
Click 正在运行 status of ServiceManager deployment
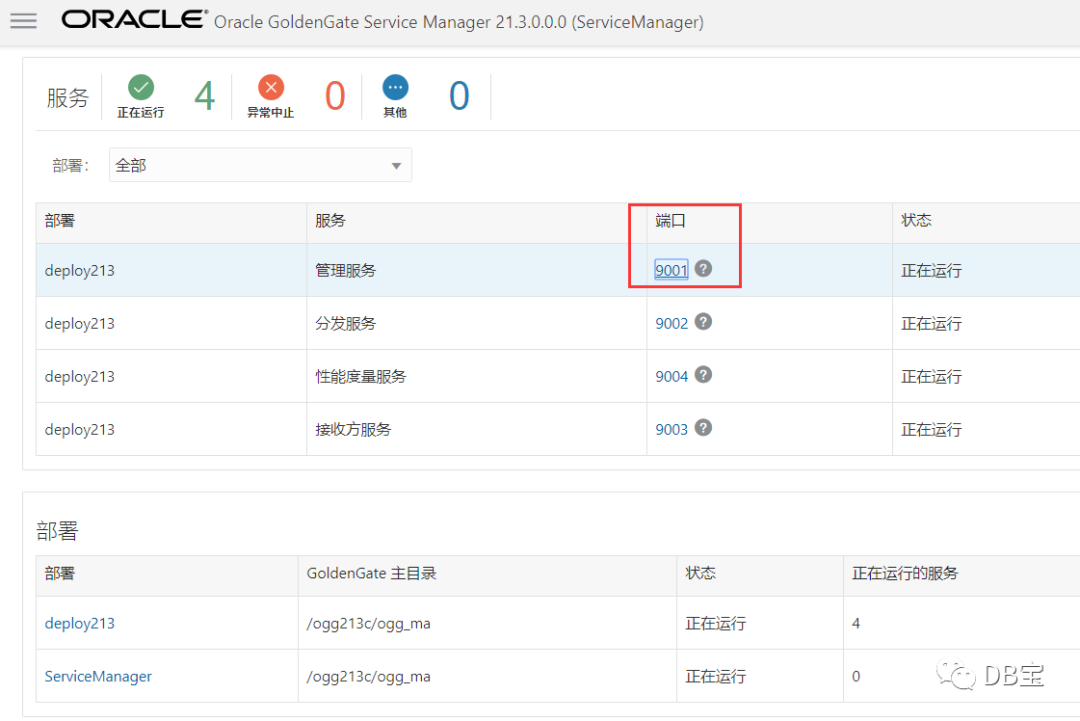click(x=716, y=676)
